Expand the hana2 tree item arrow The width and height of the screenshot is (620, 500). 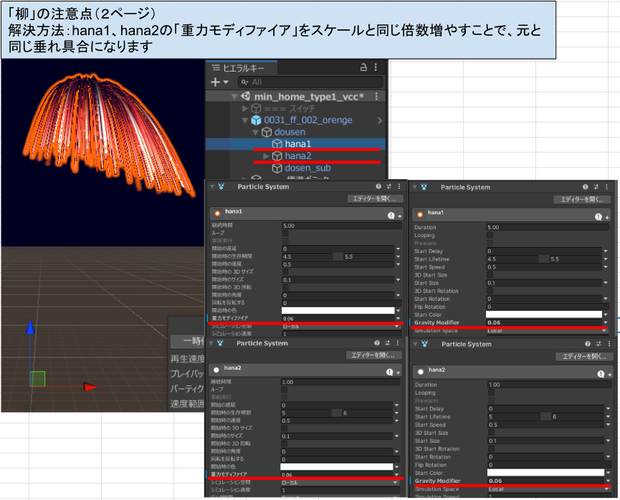coord(266,156)
